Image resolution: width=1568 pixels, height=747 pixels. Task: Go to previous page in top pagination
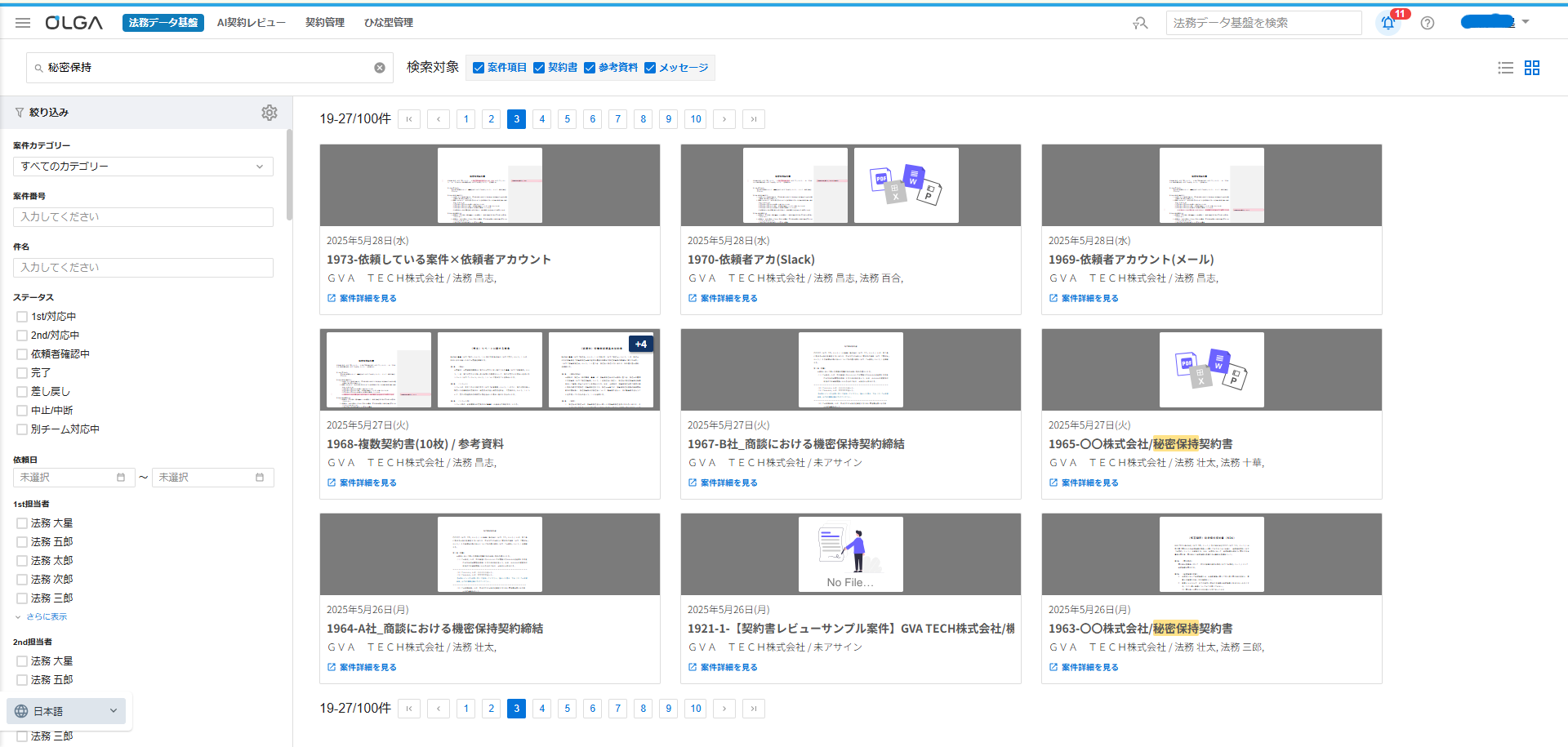point(439,119)
